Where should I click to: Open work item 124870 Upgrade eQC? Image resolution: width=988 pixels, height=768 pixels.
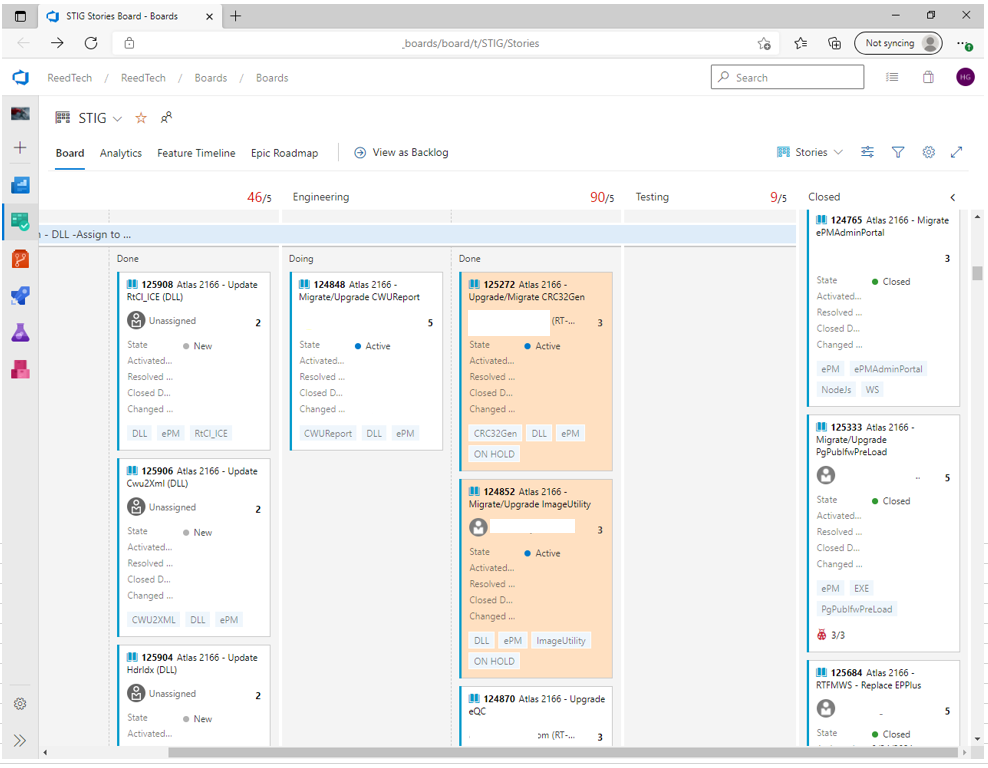(x=537, y=705)
